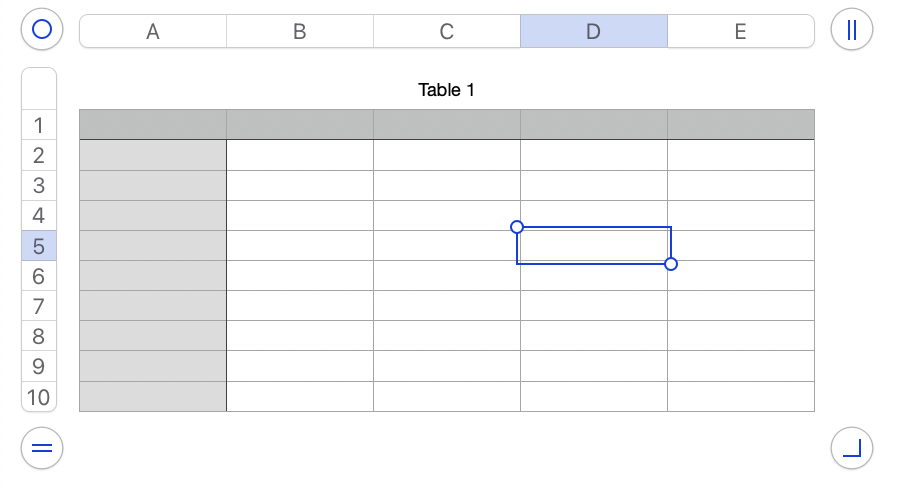Click the bottom-right cell selection handle
Viewport: 906px width, 500px height.
pos(671,264)
